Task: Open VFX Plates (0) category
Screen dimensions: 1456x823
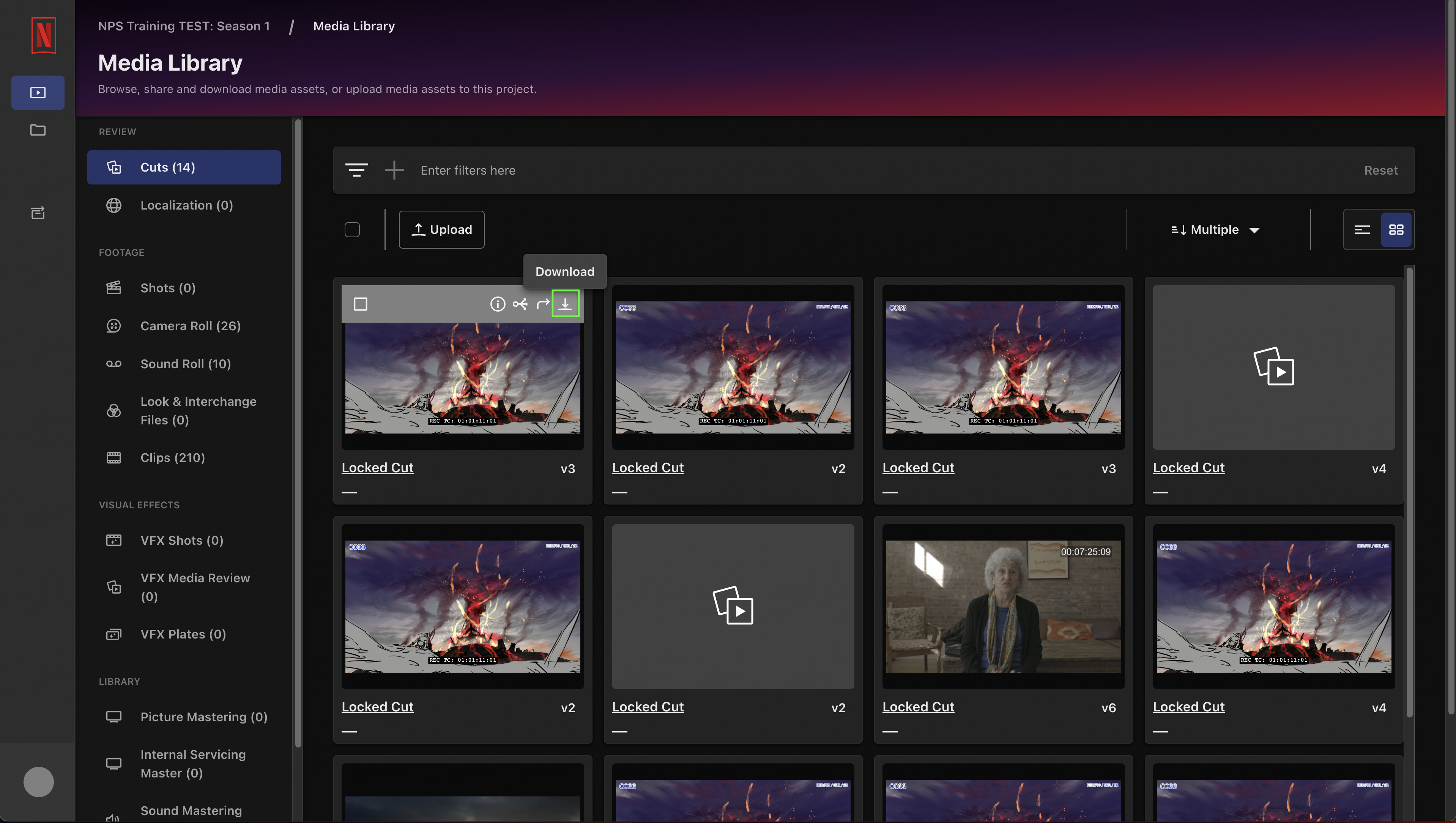Action: coord(184,634)
